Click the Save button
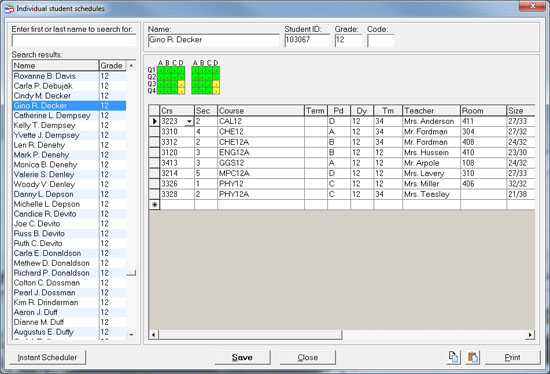Image resolution: width=550 pixels, height=374 pixels. click(x=242, y=357)
